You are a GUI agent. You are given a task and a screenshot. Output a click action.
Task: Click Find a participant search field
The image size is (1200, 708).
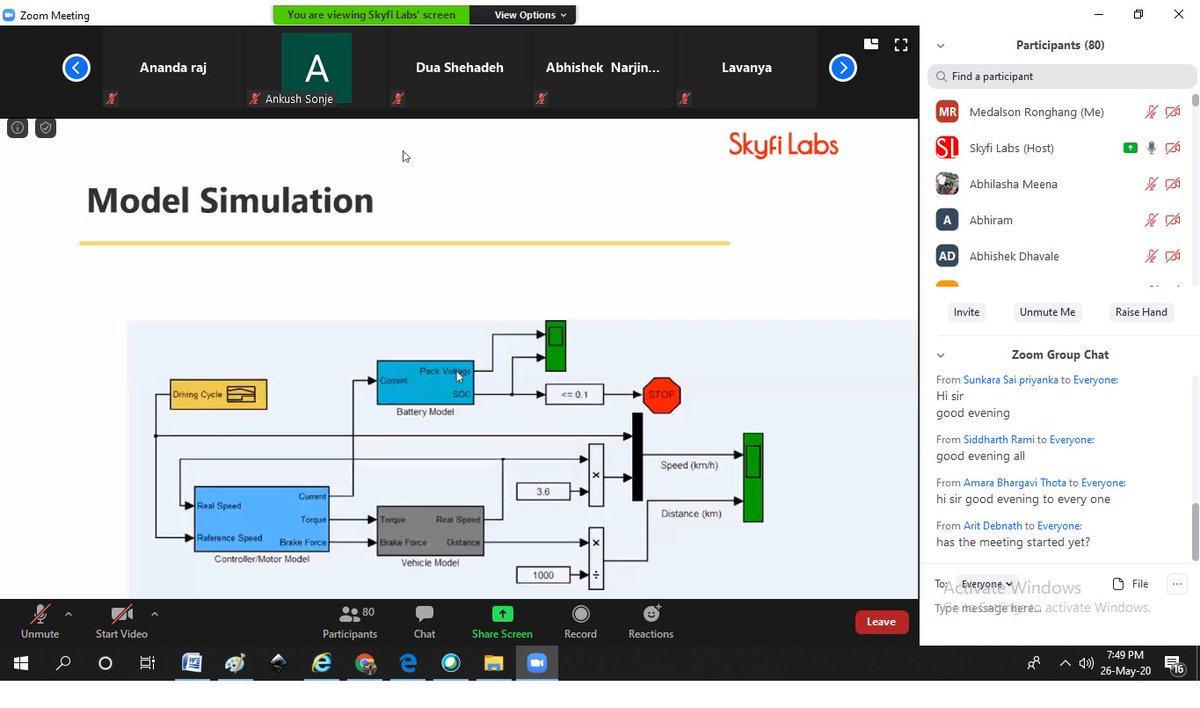1061,76
